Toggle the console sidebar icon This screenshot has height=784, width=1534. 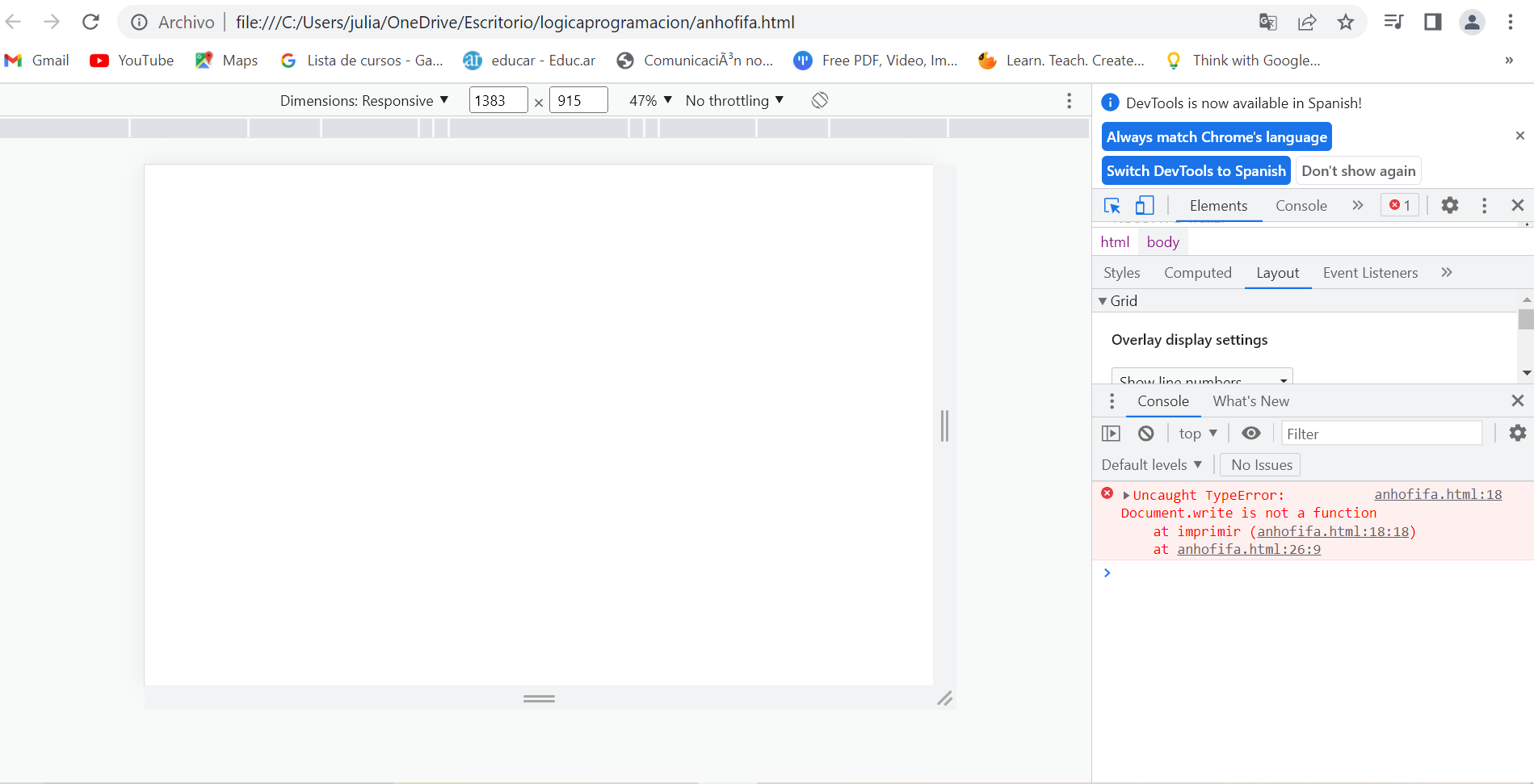click(x=1112, y=434)
